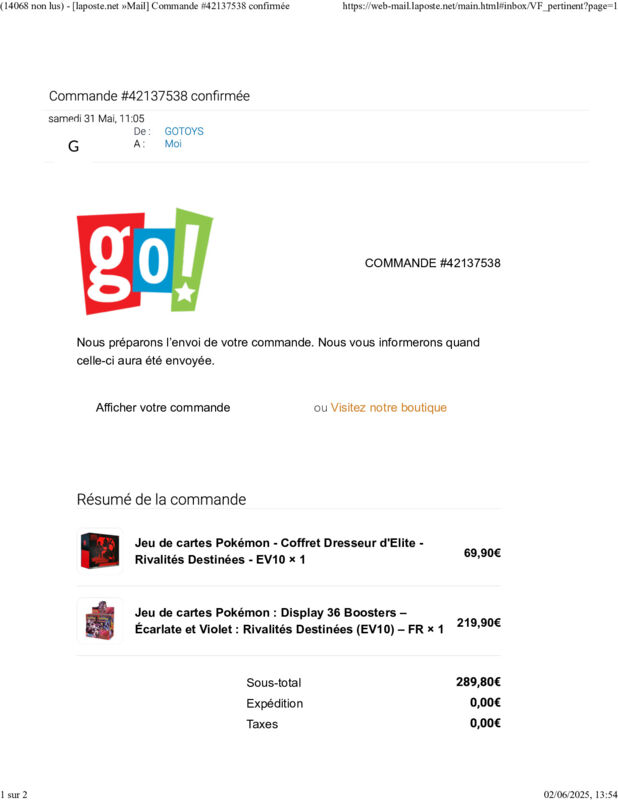Click the G sender avatar
This screenshot has height=800, width=618.
pyautogui.click(x=73, y=146)
